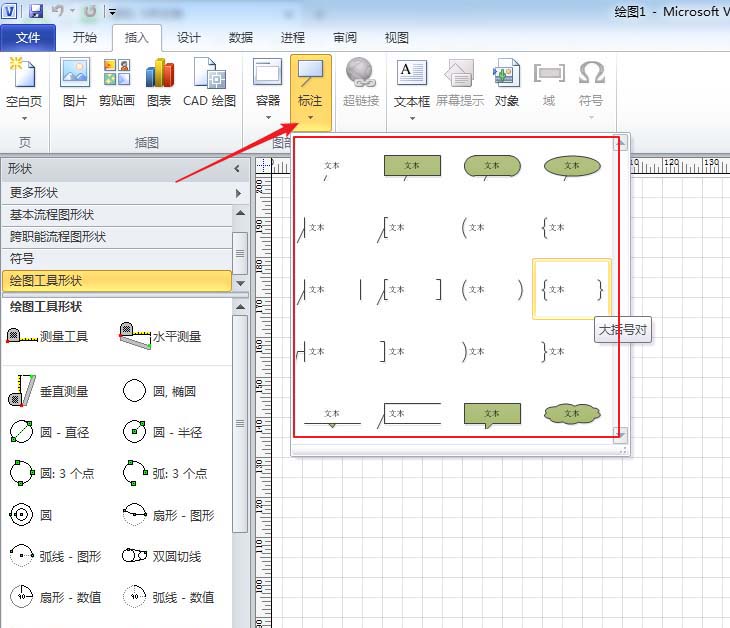Select the 扇形 - 图形 shape
The height and width of the screenshot is (628, 730).
coord(168,515)
